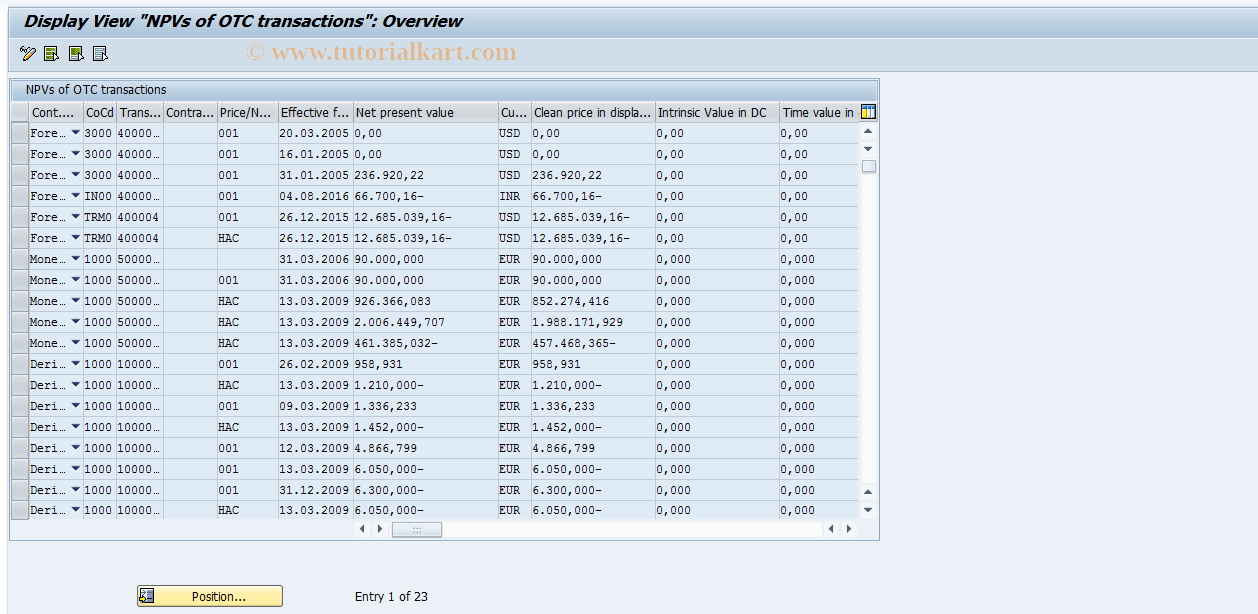
Task: Select row dated 31.01.2005 via row selector
Action: tap(20, 175)
